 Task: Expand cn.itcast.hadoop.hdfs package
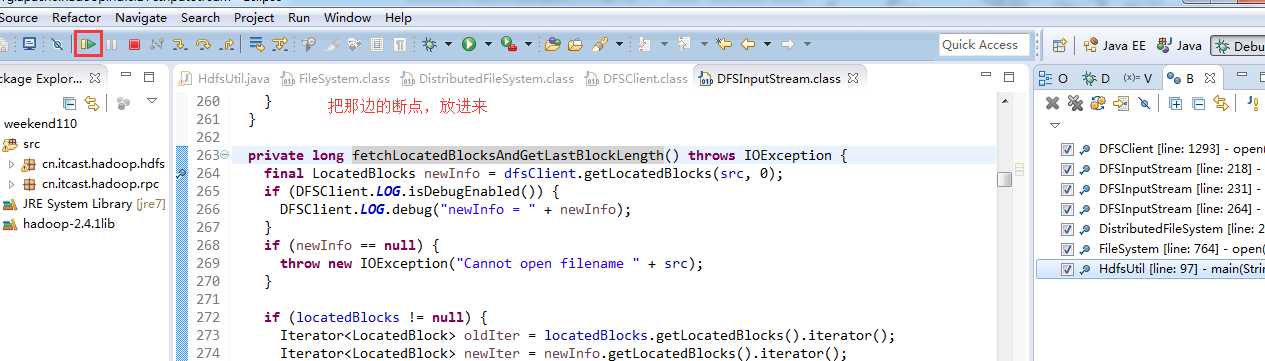(x=11, y=164)
